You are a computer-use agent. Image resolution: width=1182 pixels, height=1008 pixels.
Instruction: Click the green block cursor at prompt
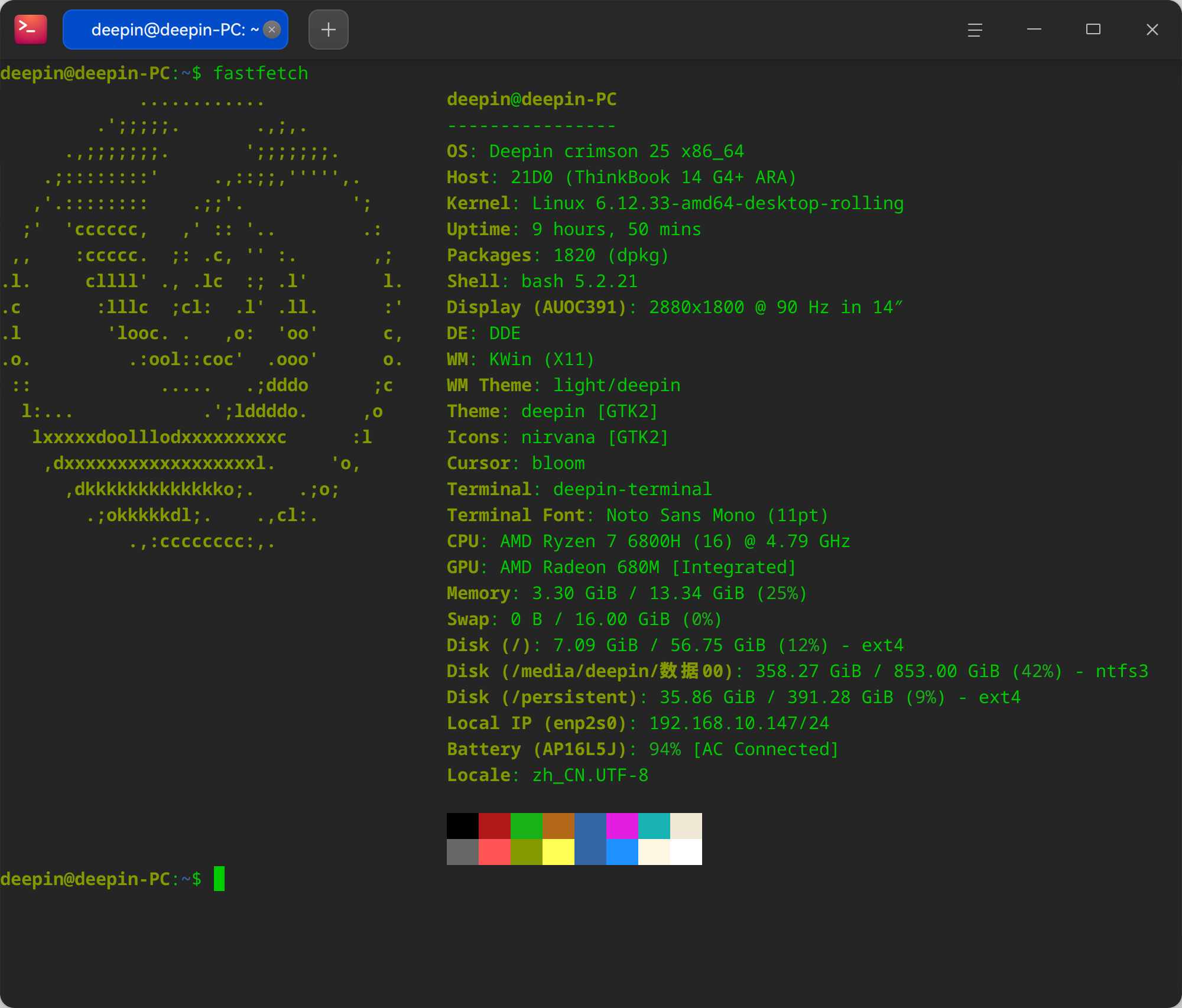coord(219,879)
